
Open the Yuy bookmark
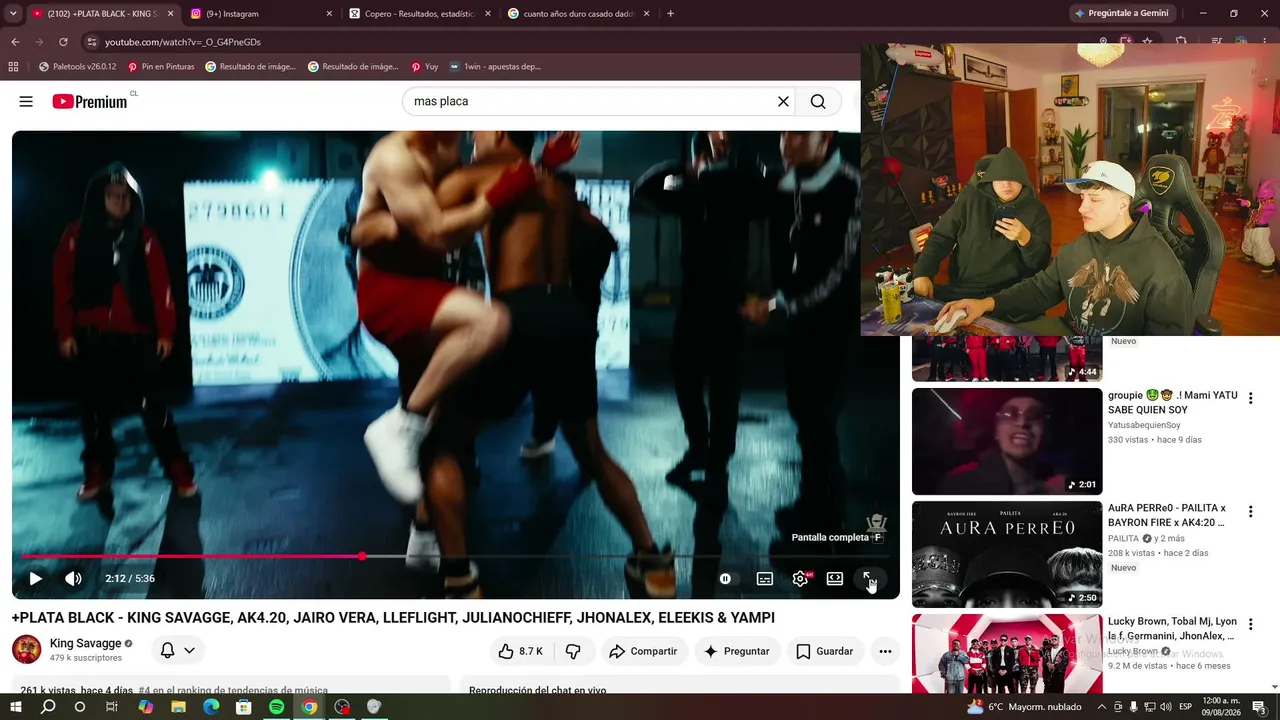coord(425,67)
